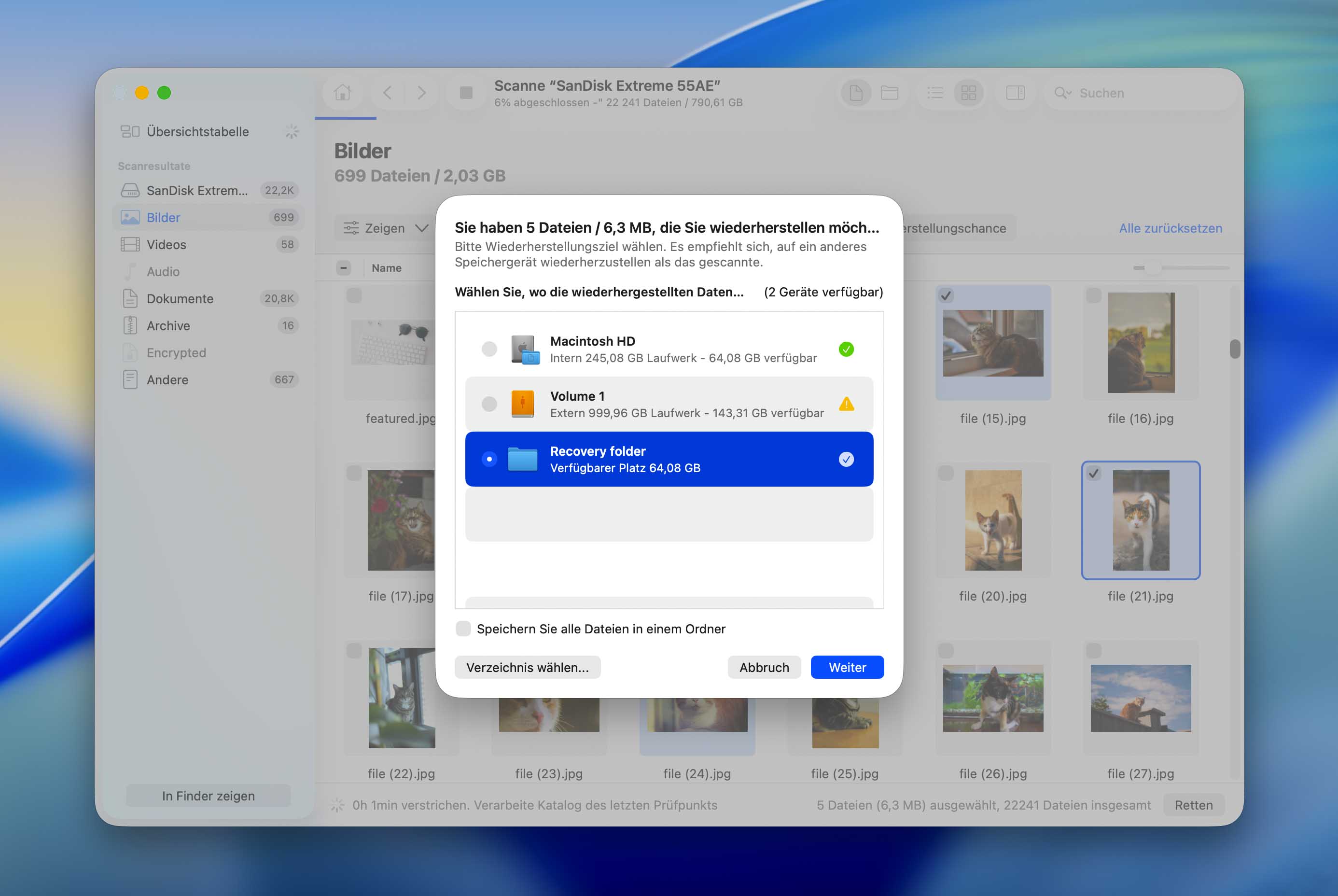This screenshot has height=896, width=1338.
Task: Switch to folder view icon
Action: pyautogui.click(x=890, y=93)
